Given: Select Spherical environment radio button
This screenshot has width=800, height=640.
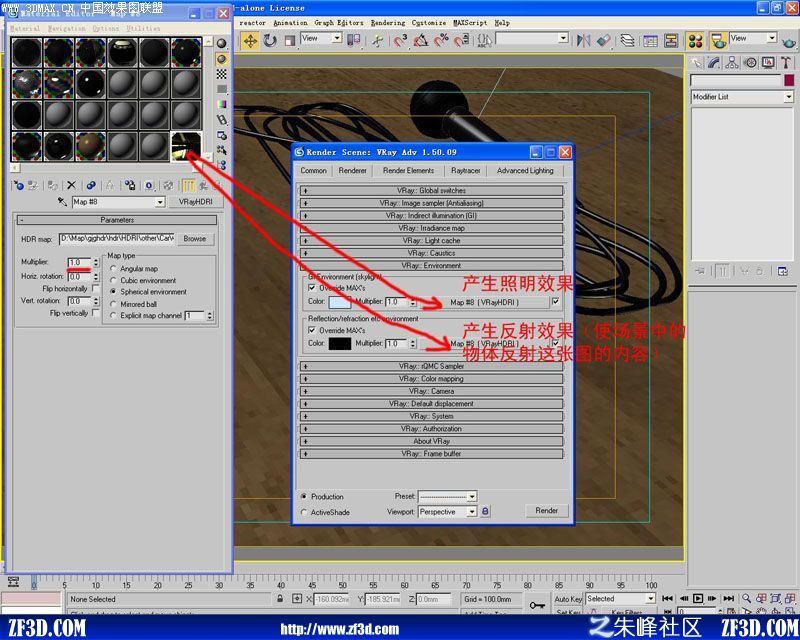Looking at the screenshot, I should click(113, 291).
